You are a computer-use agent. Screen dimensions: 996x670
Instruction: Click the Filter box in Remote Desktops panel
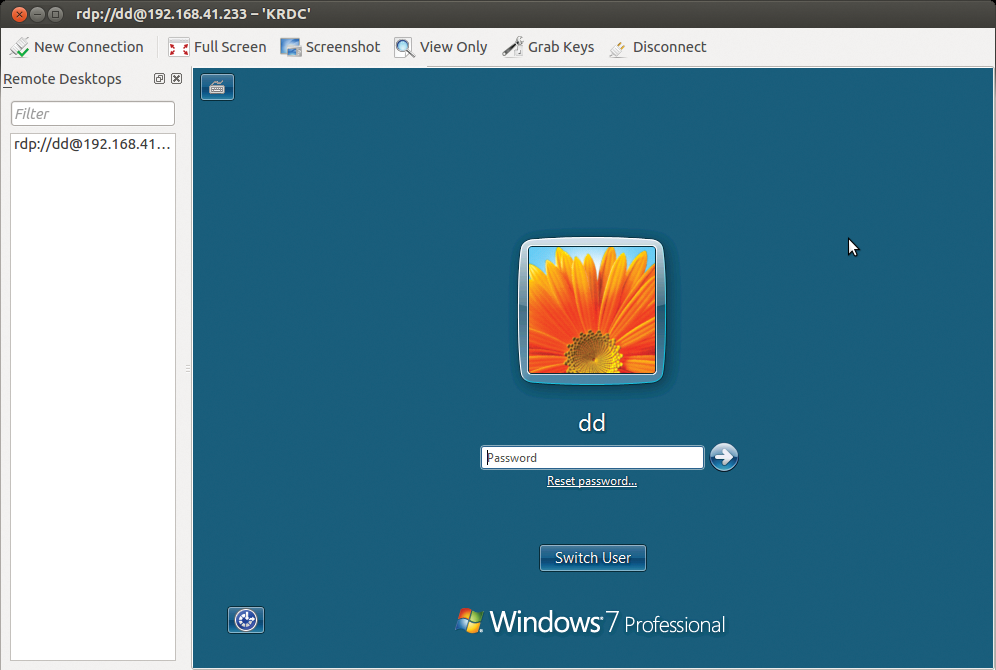[92, 113]
